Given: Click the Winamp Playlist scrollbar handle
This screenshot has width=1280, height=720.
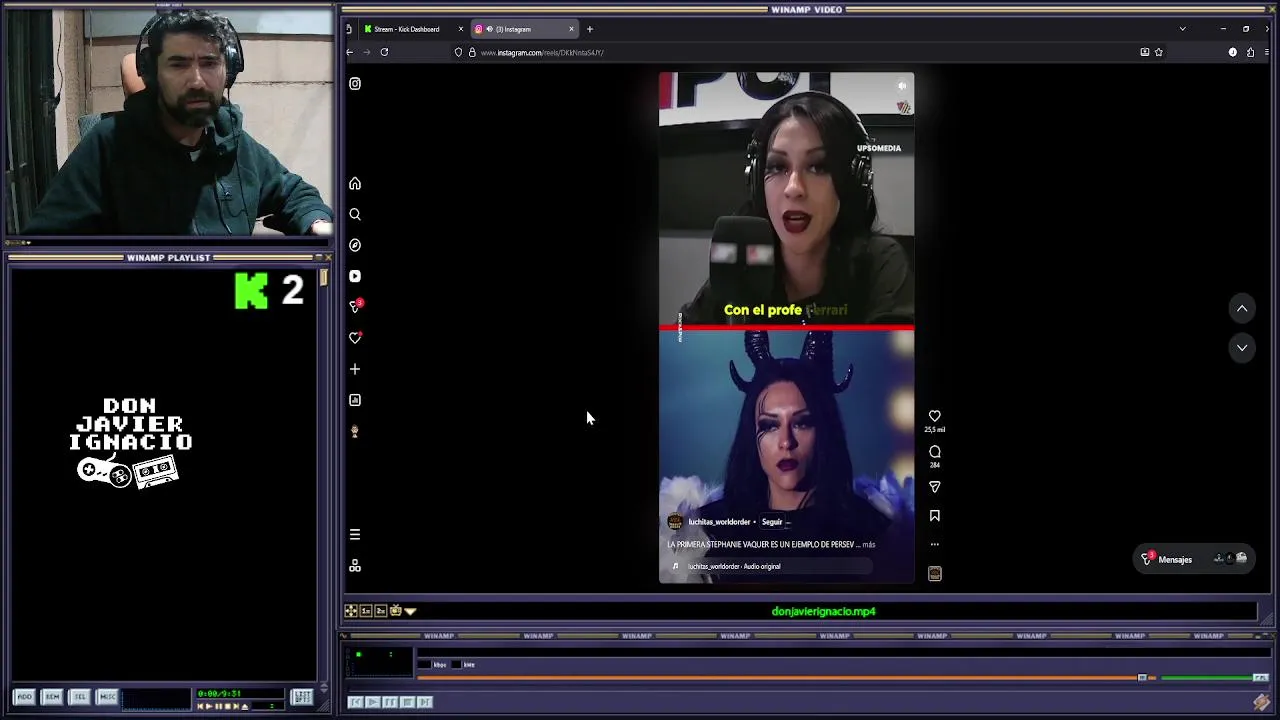Looking at the screenshot, I should tap(324, 278).
